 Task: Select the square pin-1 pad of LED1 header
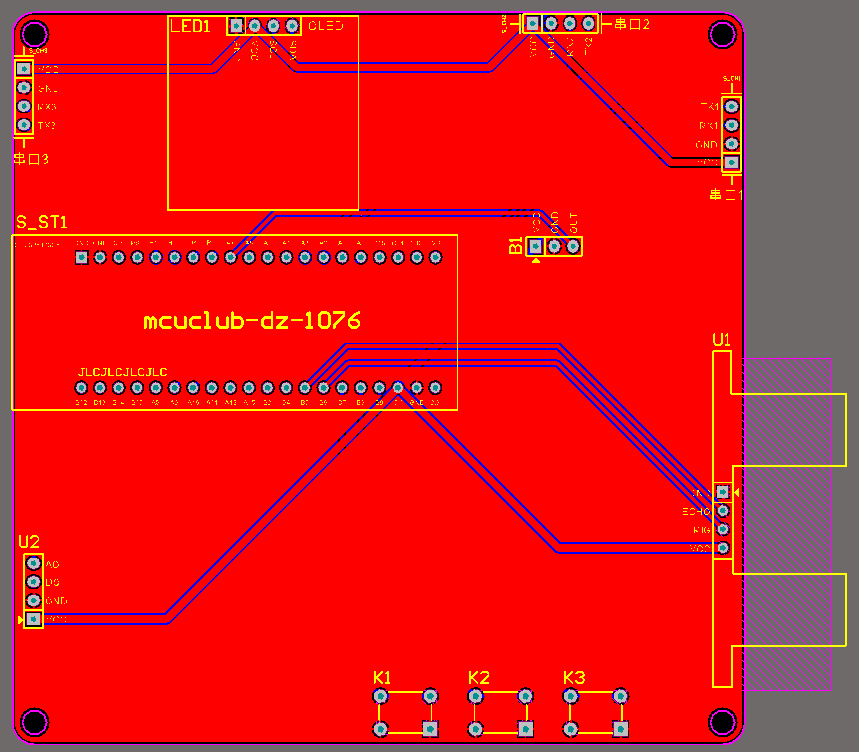(236, 25)
